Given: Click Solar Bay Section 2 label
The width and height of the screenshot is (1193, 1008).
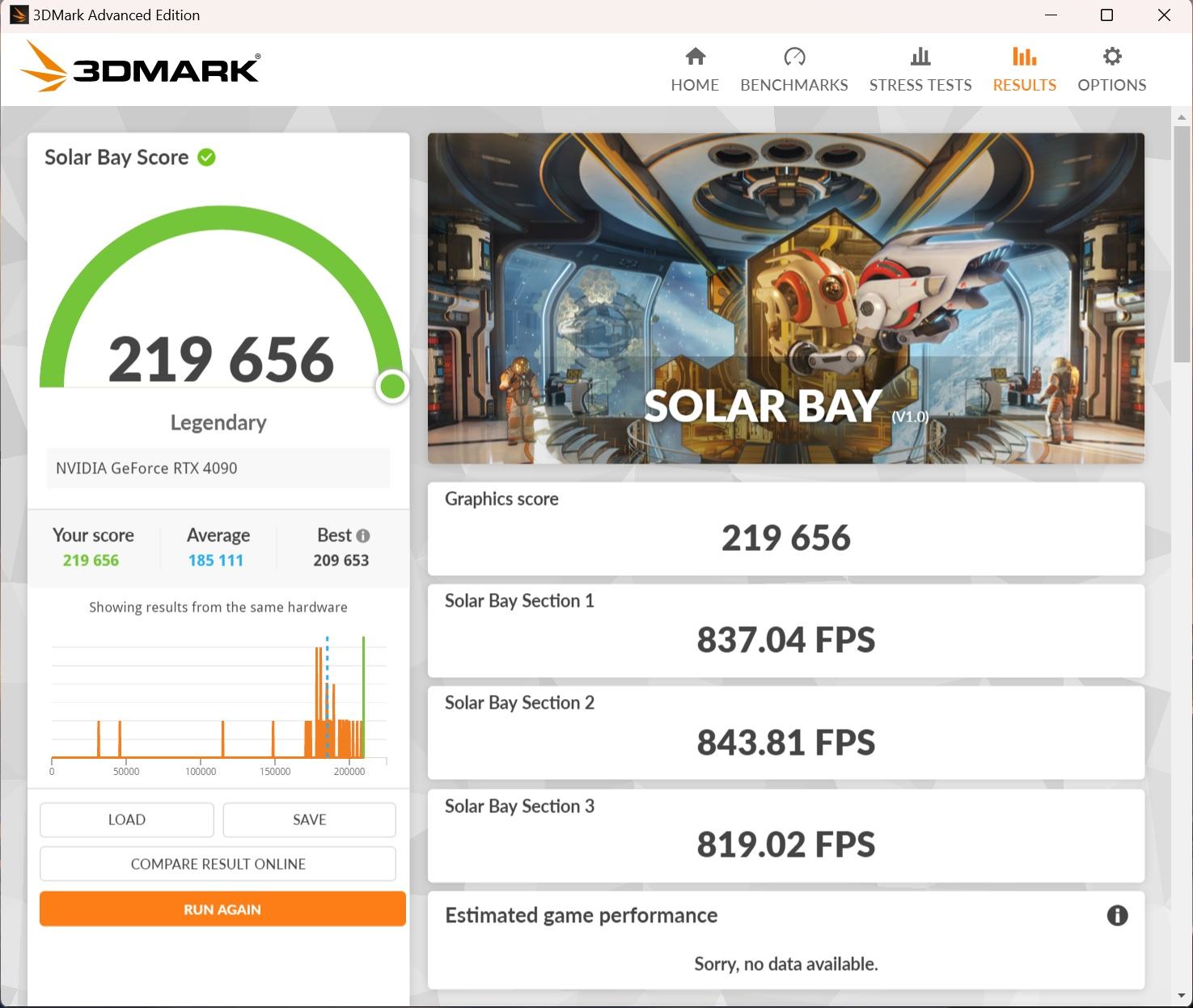Looking at the screenshot, I should pyautogui.click(x=519, y=703).
